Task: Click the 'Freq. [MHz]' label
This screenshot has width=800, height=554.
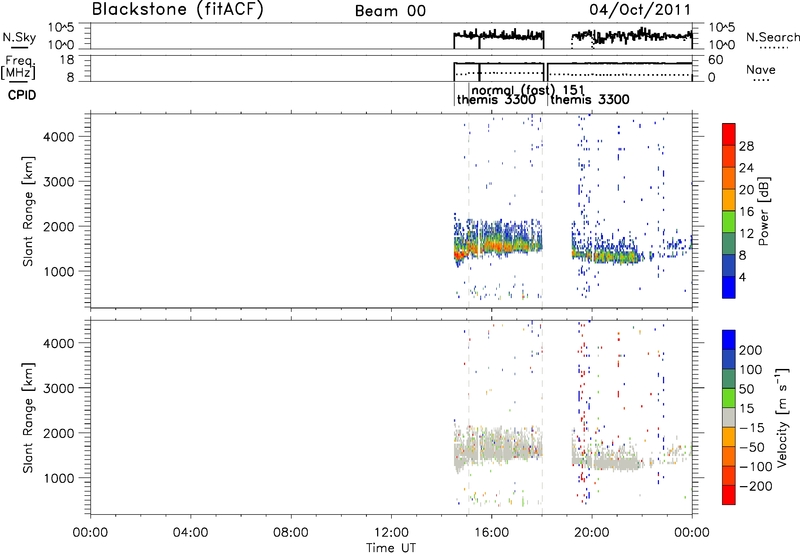Action: click(20, 67)
